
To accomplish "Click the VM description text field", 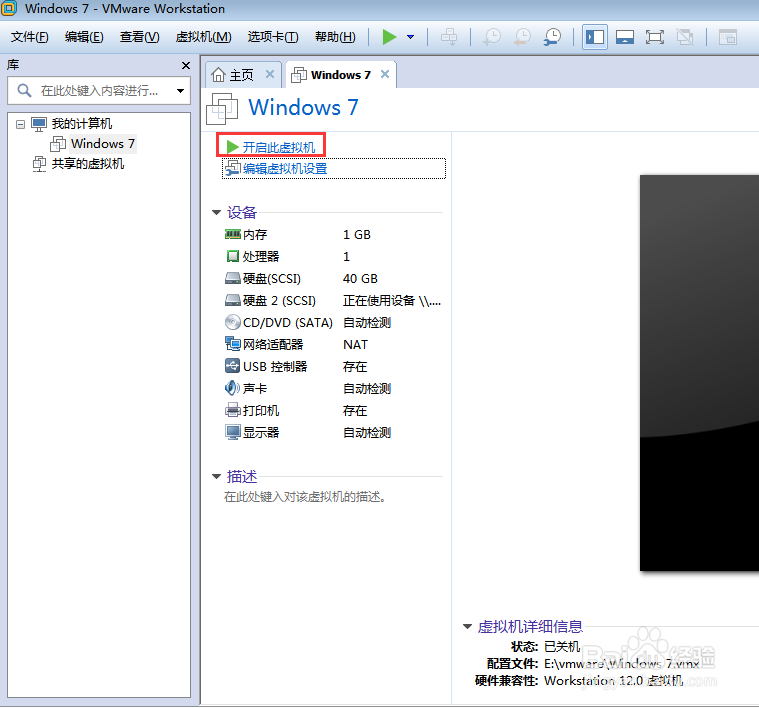I will [304, 497].
